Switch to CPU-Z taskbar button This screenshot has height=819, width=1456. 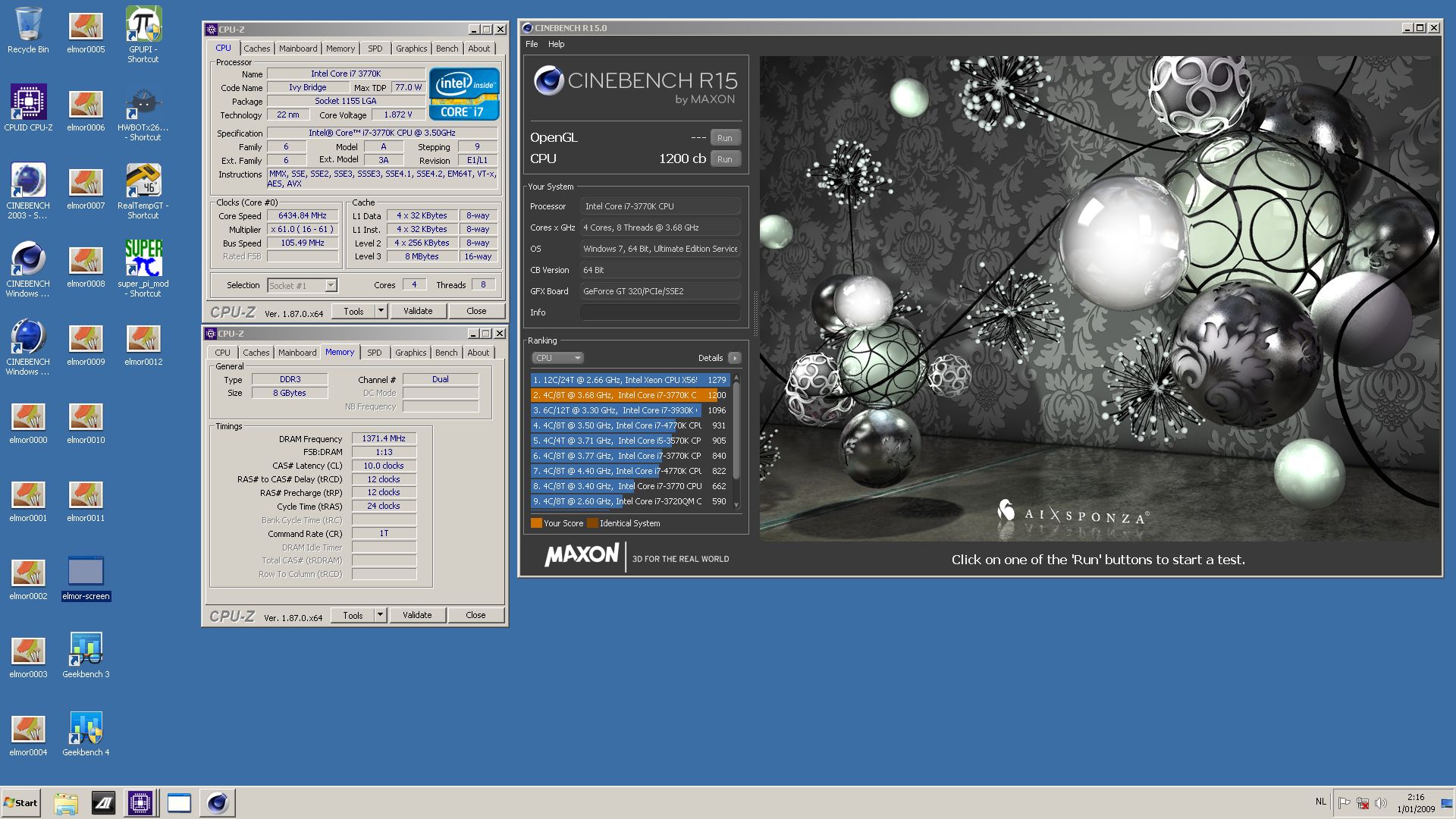140,802
